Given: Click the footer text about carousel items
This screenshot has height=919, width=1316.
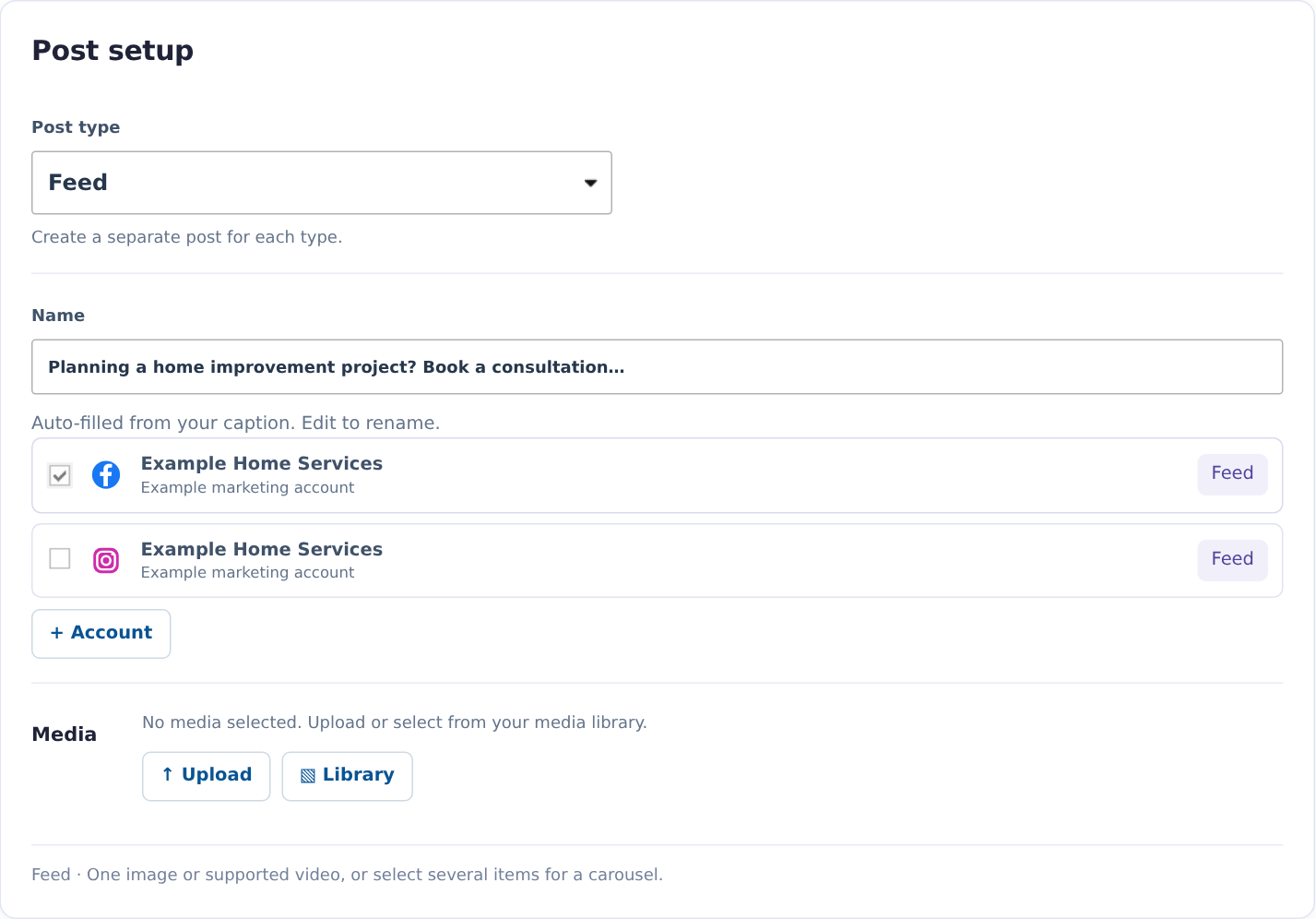Looking at the screenshot, I should (x=347, y=875).
